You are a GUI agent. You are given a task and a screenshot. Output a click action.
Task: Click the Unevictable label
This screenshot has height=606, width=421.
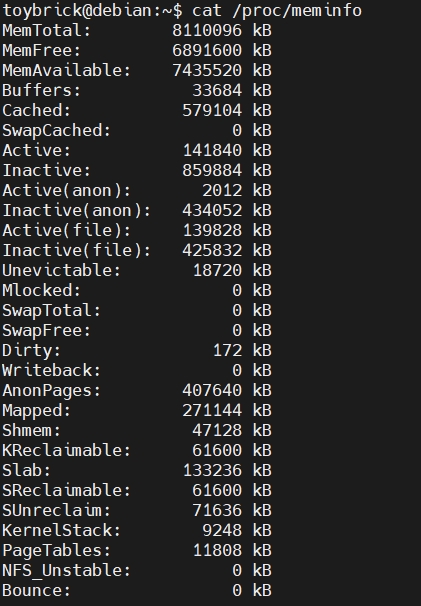pos(62,271)
